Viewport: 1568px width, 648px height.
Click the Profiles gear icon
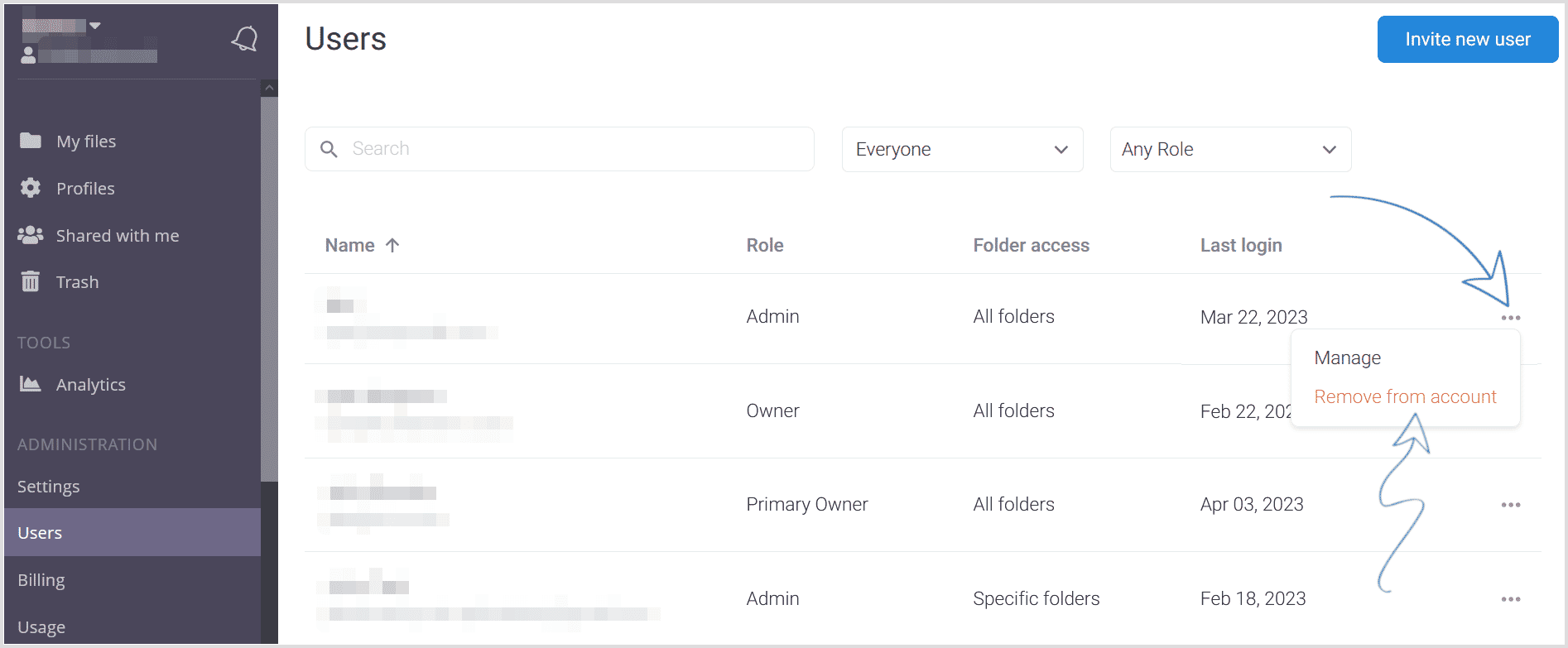(x=31, y=188)
